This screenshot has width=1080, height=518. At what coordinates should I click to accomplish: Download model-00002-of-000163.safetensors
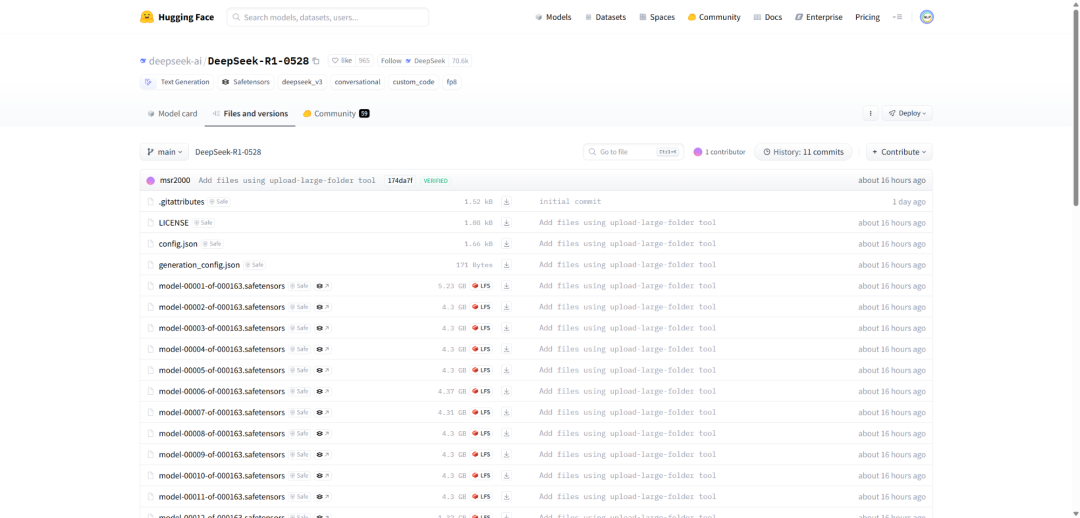[x=506, y=307]
